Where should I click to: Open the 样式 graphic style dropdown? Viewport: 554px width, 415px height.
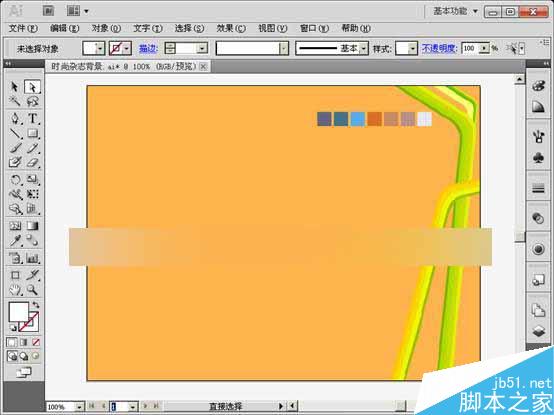(412, 49)
